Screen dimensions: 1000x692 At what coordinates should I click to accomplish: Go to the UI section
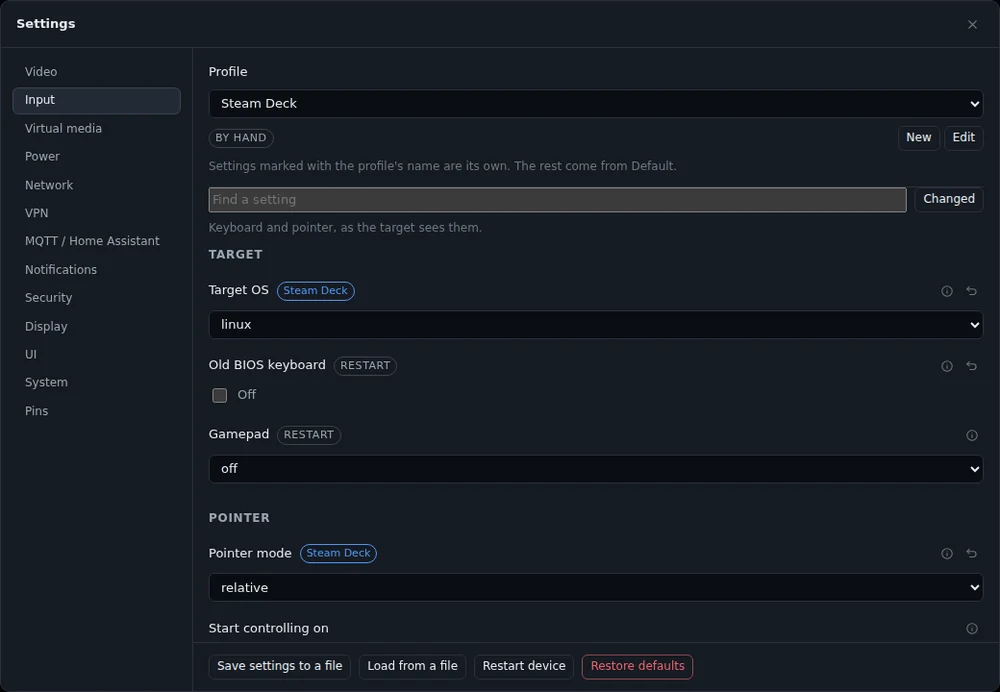96,354
